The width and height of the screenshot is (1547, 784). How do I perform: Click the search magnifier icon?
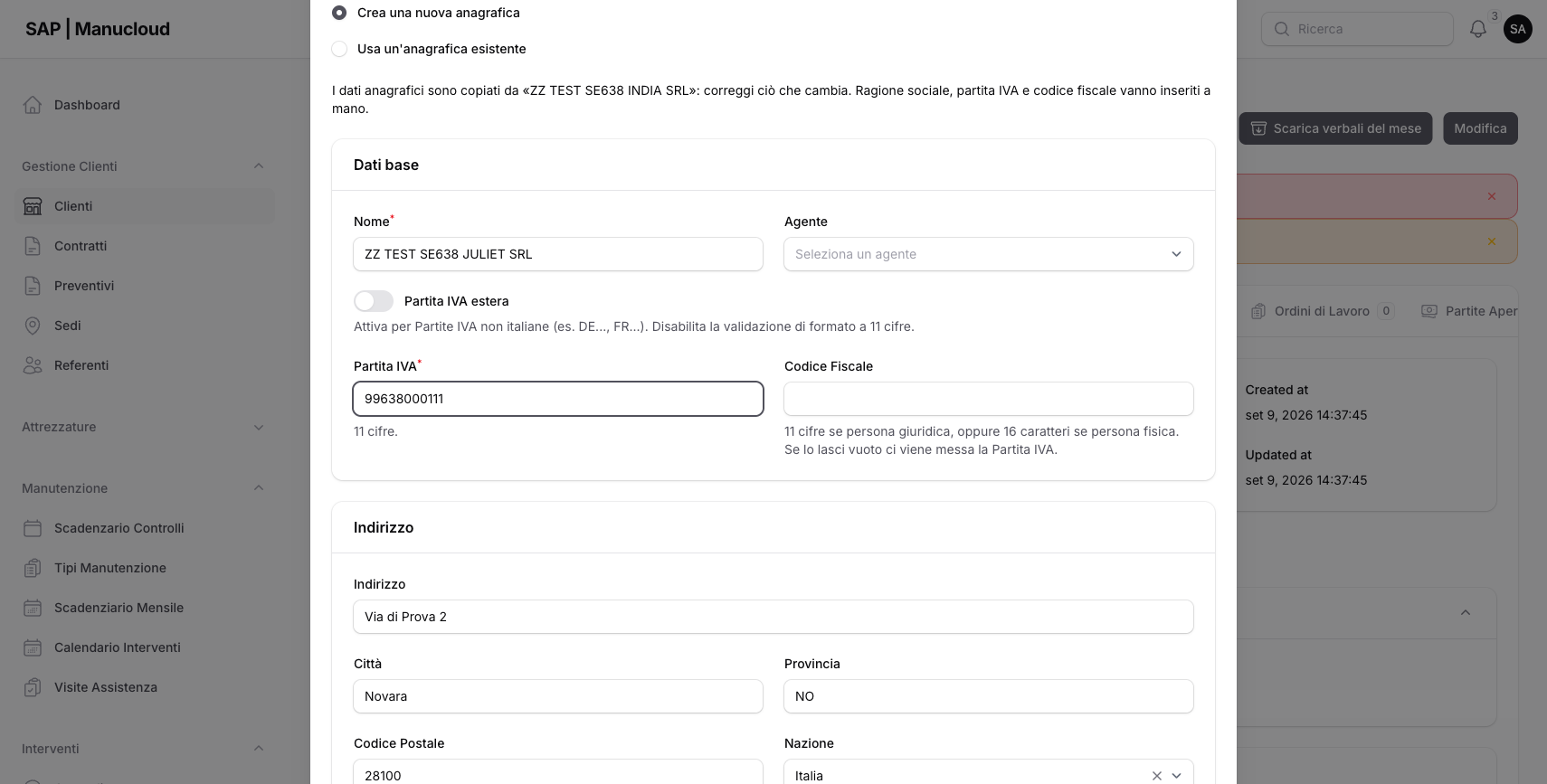(x=1281, y=29)
